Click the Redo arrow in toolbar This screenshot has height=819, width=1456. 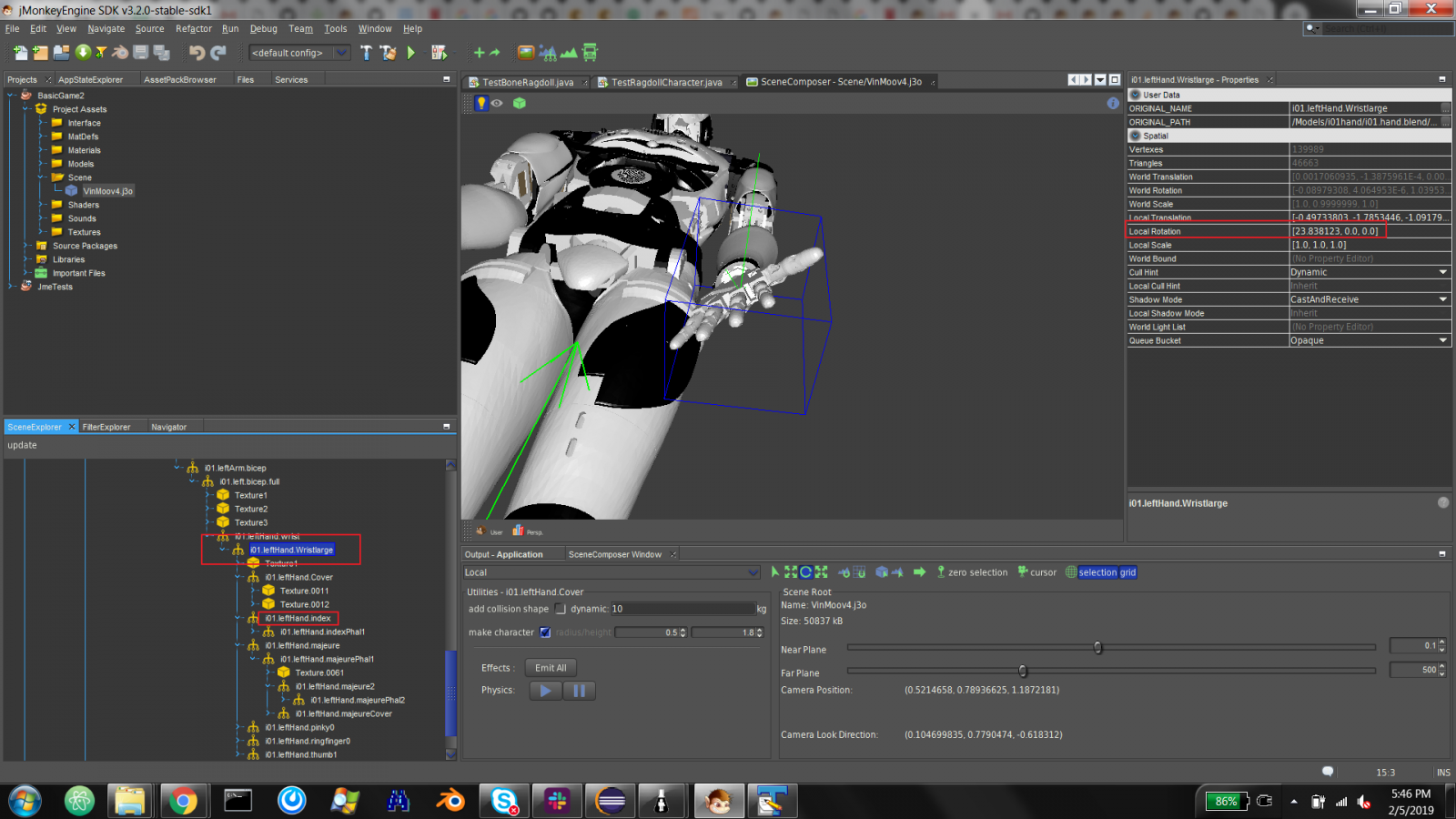[218, 53]
